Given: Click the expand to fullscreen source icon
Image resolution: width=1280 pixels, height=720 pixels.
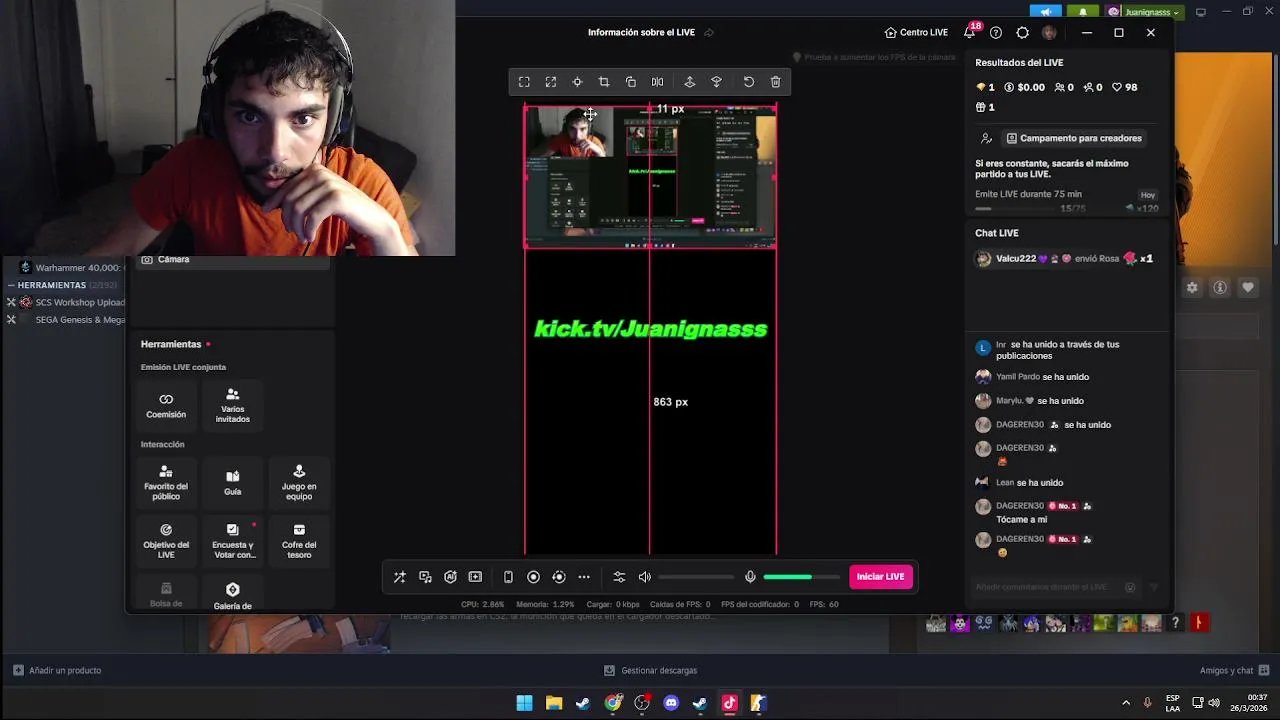Looking at the screenshot, I should pyautogui.click(x=551, y=82).
